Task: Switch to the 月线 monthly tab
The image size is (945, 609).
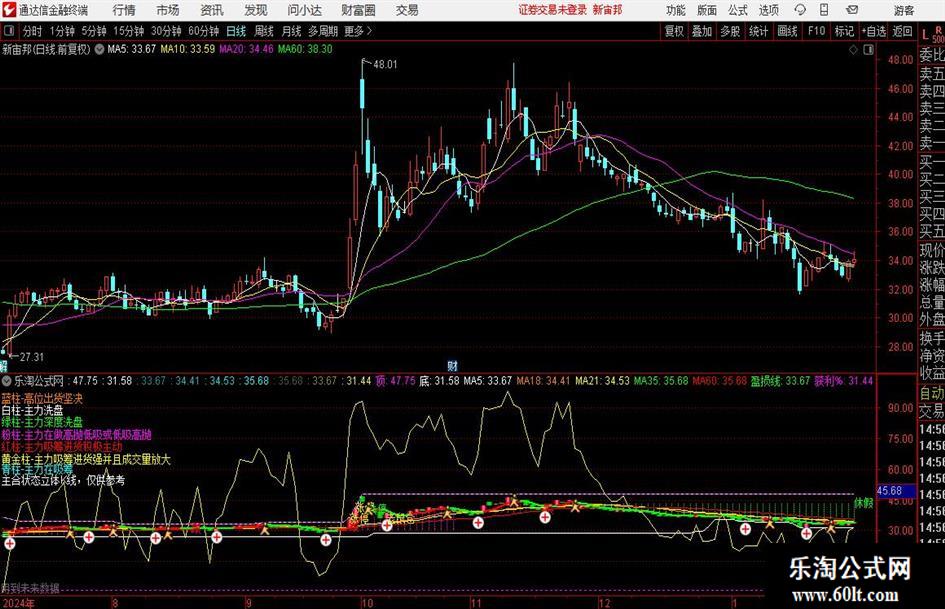Action: pyautogui.click(x=291, y=31)
